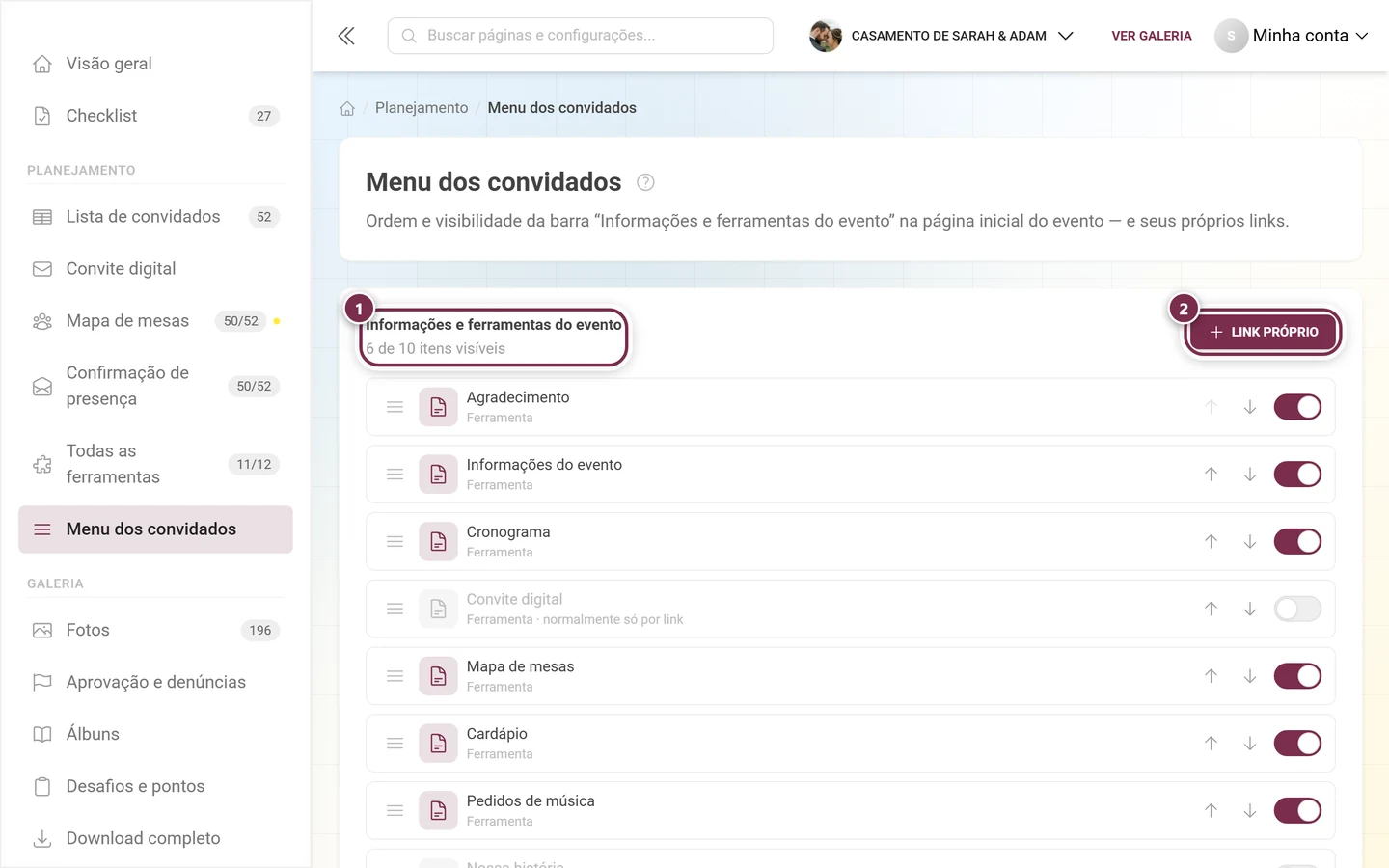Open Confirmação de presença
The width and height of the screenshot is (1389, 868).
(x=155, y=386)
